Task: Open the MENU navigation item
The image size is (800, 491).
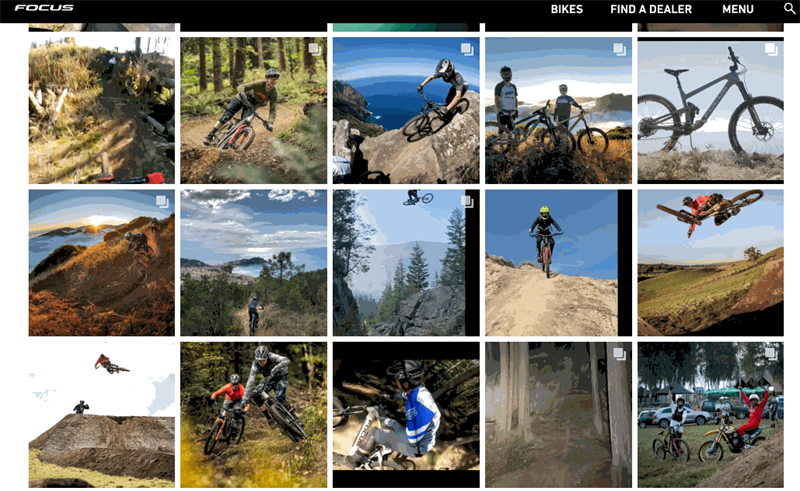Action: coord(738,9)
